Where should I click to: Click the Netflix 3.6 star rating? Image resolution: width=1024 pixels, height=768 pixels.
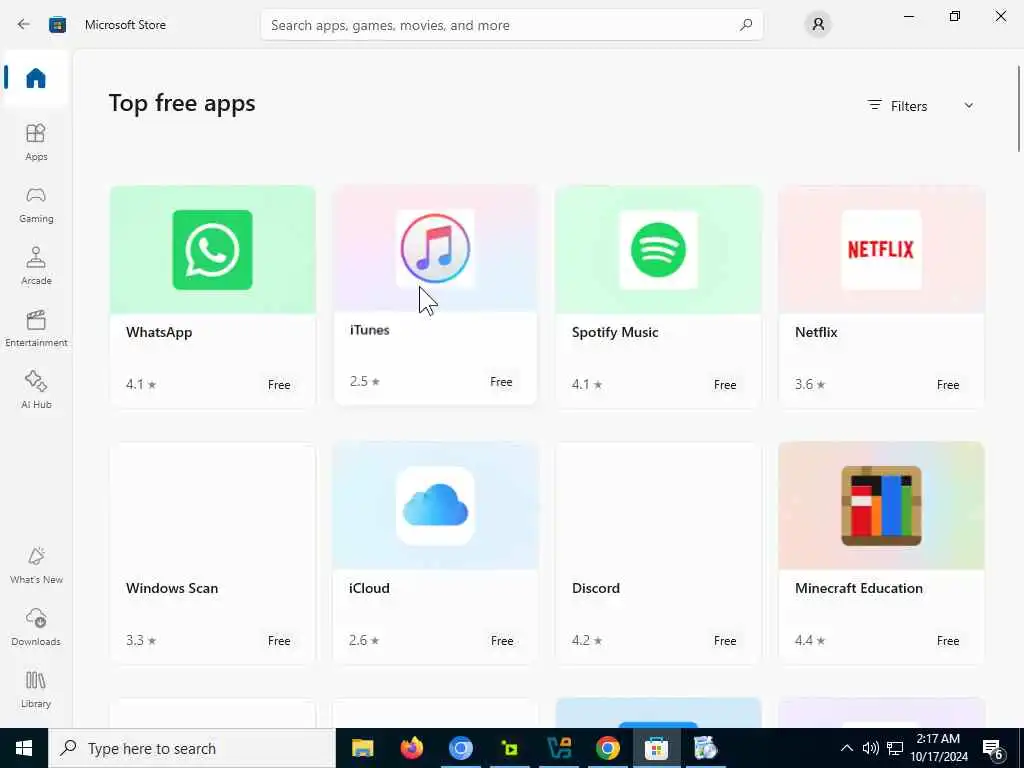810,384
